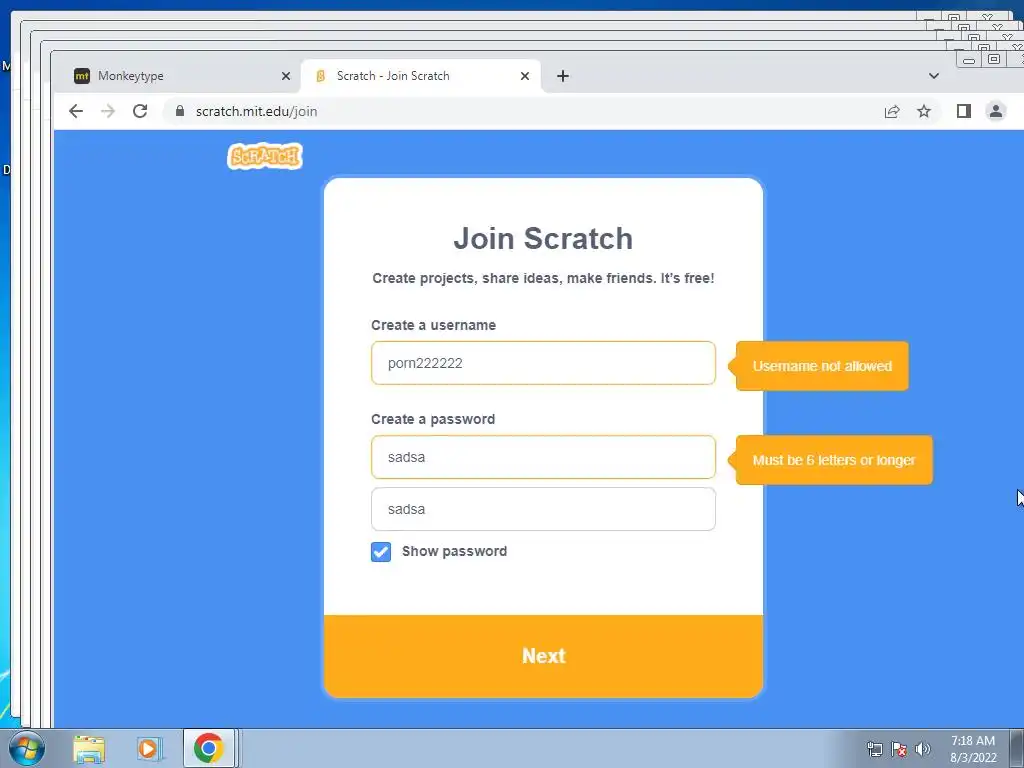Reload the Scratch join page
The width and height of the screenshot is (1024, 768).
point(140,111)
